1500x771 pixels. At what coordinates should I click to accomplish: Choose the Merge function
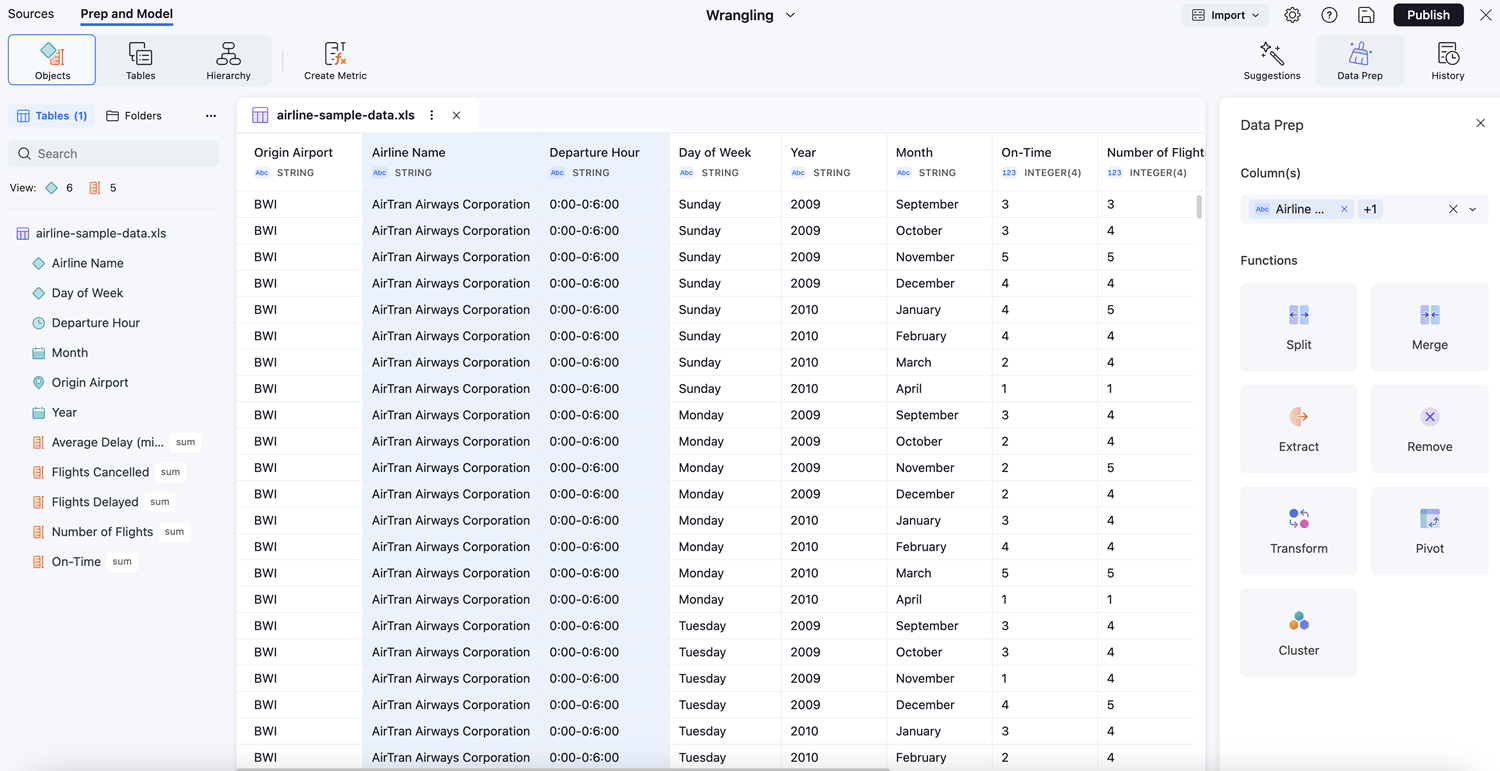pyautogui.click(x=1429, y=327)
